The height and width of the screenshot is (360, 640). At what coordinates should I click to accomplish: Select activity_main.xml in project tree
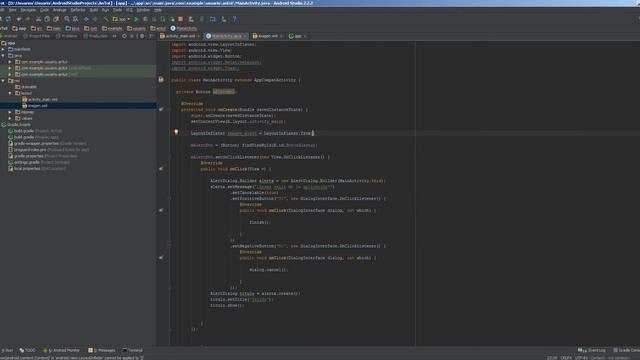[40, 99]
